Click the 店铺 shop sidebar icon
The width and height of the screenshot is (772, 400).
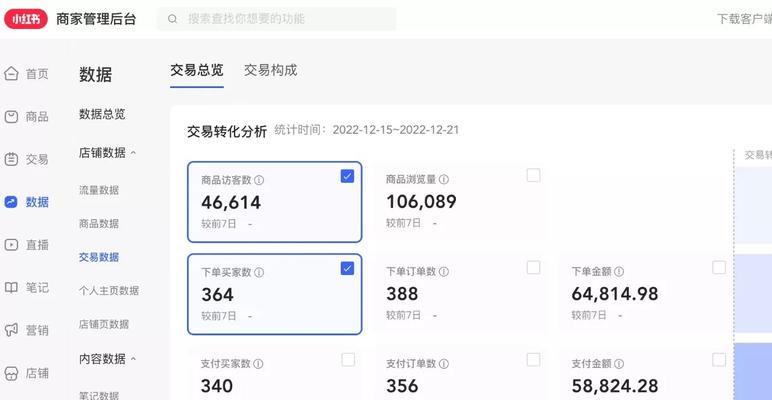pos(11,373)
